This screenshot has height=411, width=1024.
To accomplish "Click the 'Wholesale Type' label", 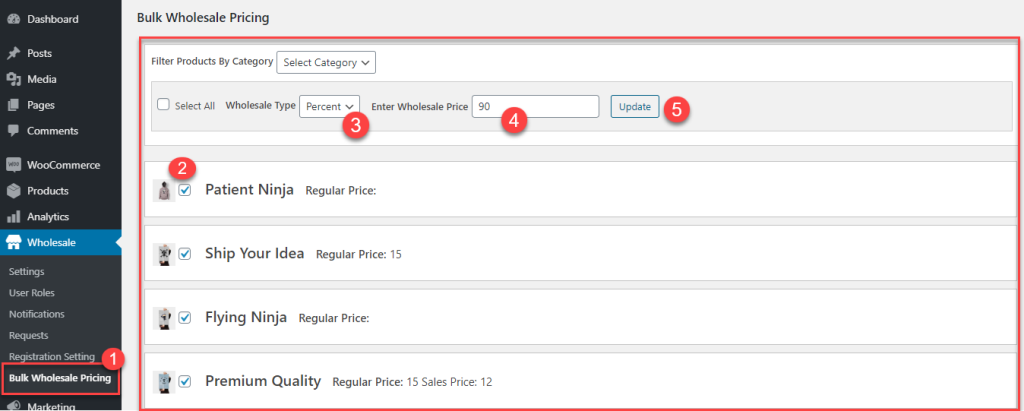I will pyautogui.click(x=261, y=105).
